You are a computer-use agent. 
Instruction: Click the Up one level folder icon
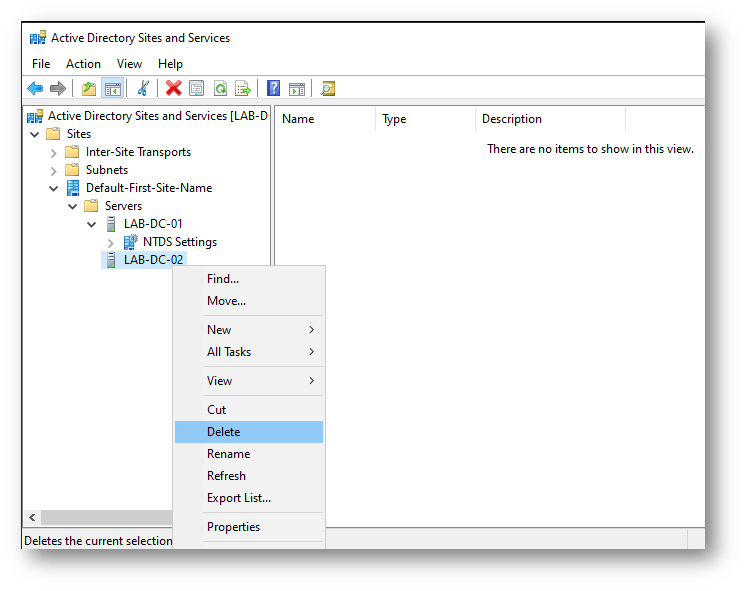pos(89,88)
